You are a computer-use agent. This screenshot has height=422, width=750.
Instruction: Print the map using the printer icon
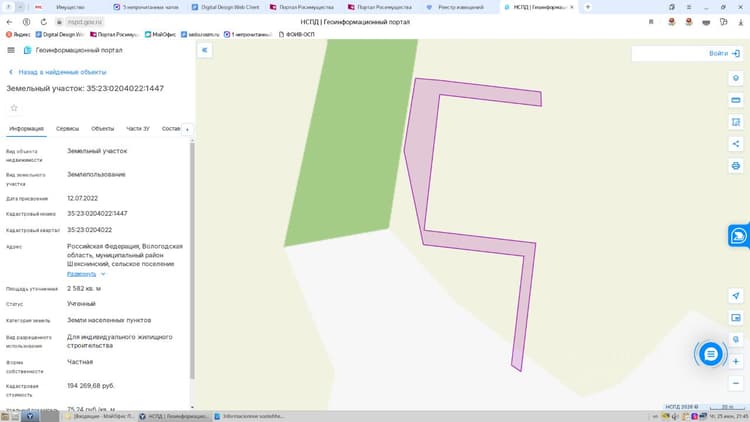coord(736,166)
